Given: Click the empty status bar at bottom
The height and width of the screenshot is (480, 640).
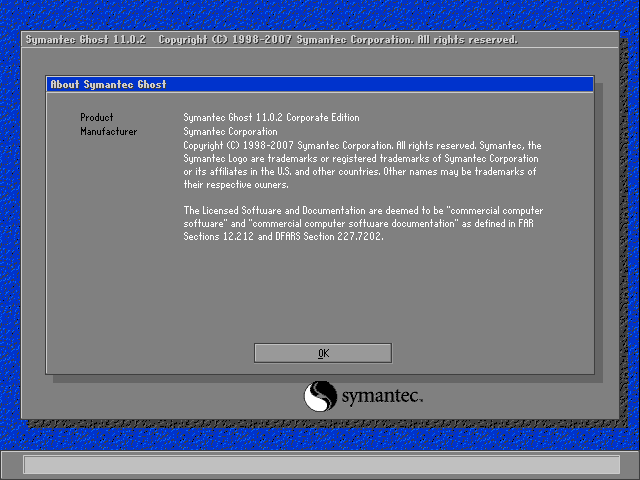Looking at the screenshot, I should (322, 464).
